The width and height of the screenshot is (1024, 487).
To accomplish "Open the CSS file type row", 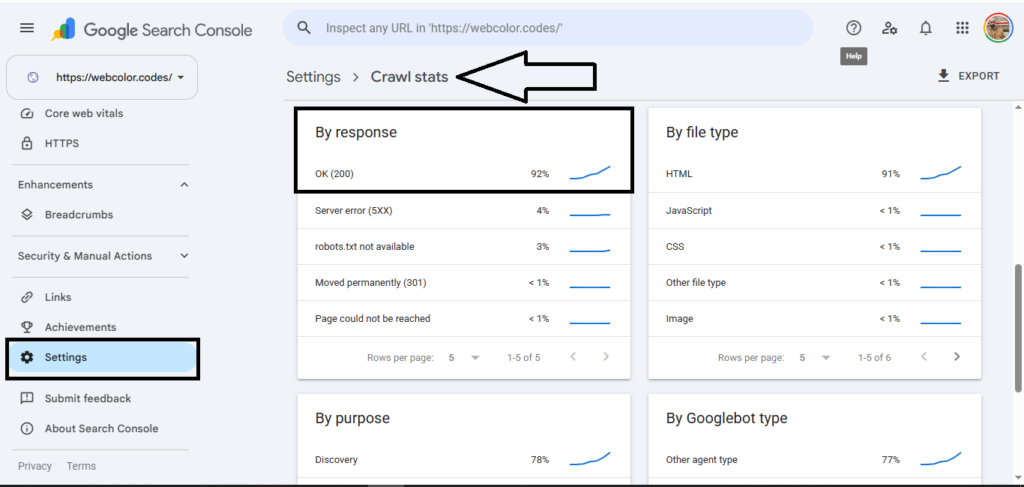I will point(814,247).
